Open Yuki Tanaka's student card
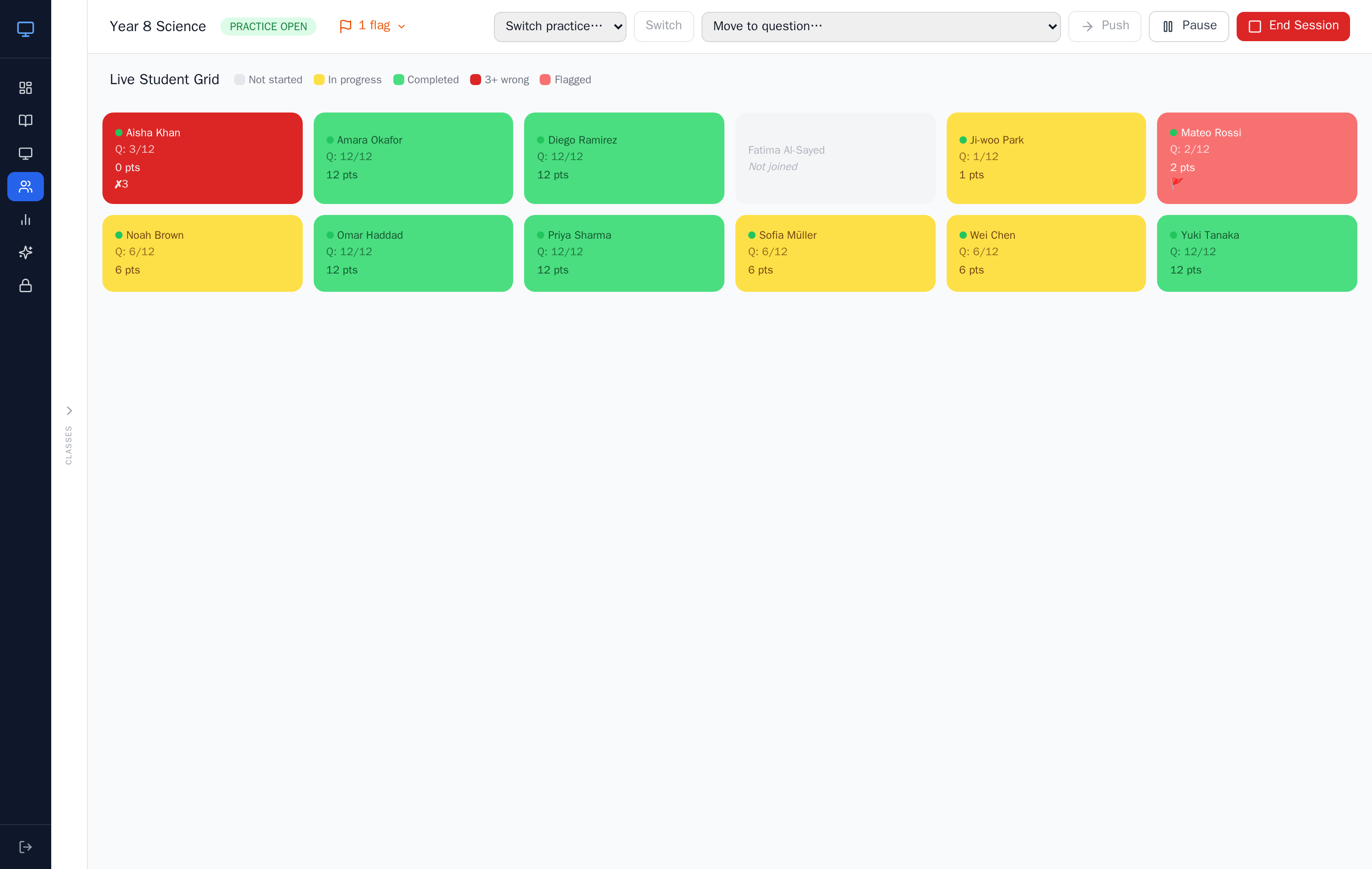Screen dimensions: 1372x869 (x=1257, y=253)
